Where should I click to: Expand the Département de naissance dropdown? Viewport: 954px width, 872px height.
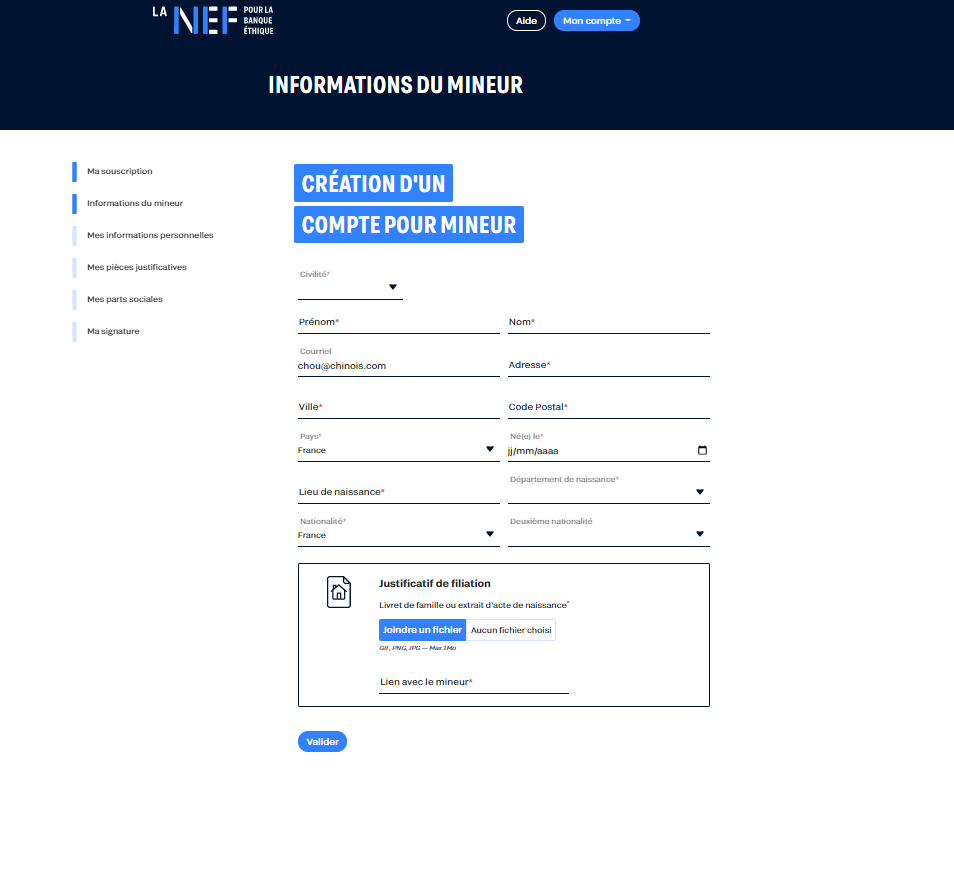coord(608,492)
